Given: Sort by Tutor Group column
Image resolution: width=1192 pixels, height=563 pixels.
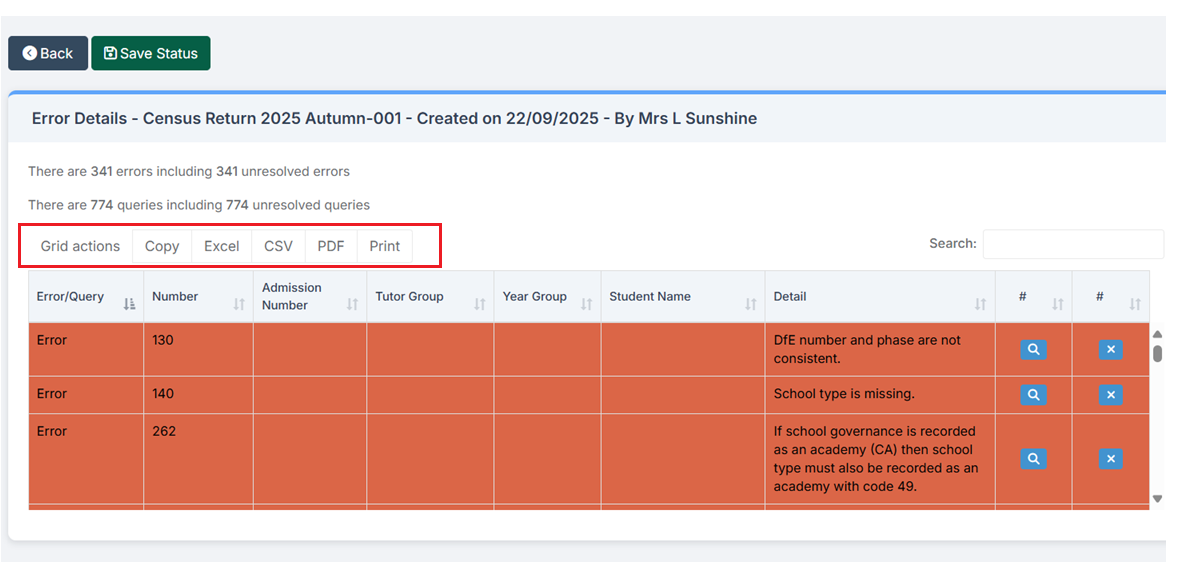Looking at the screenshot, I should (x=480, y=304).
